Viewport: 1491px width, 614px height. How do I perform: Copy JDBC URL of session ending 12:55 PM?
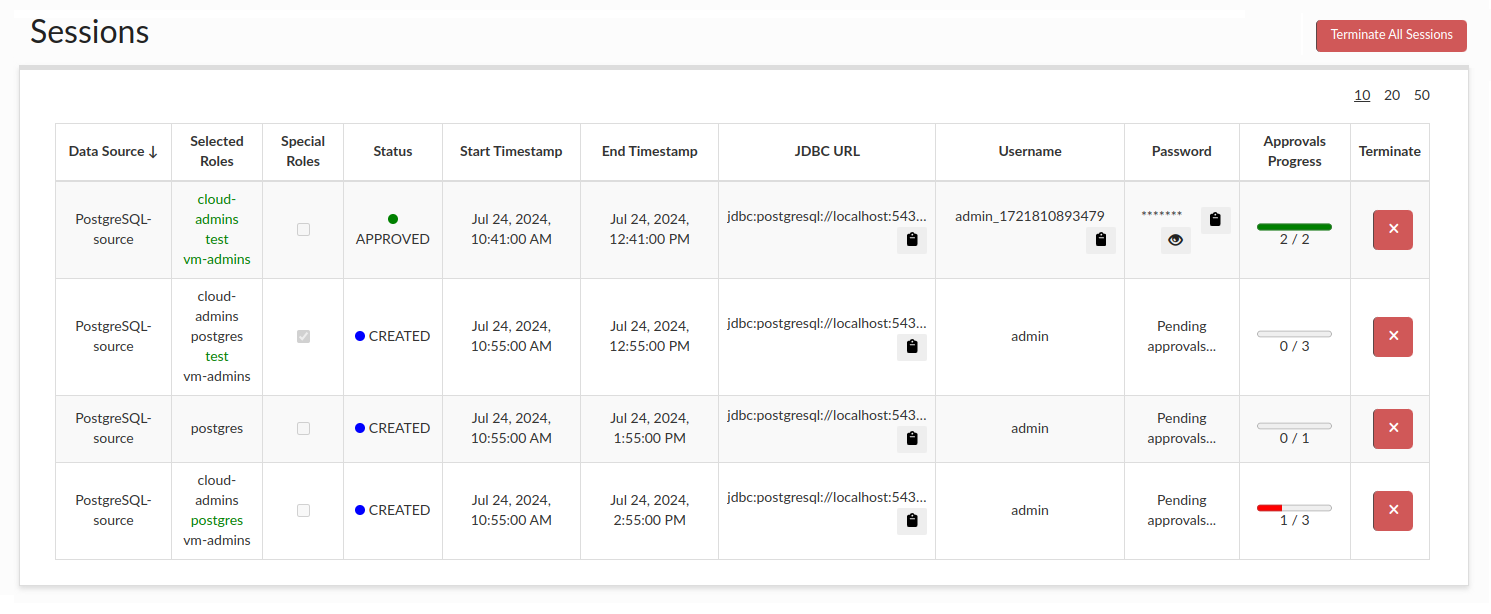(911, 347)
